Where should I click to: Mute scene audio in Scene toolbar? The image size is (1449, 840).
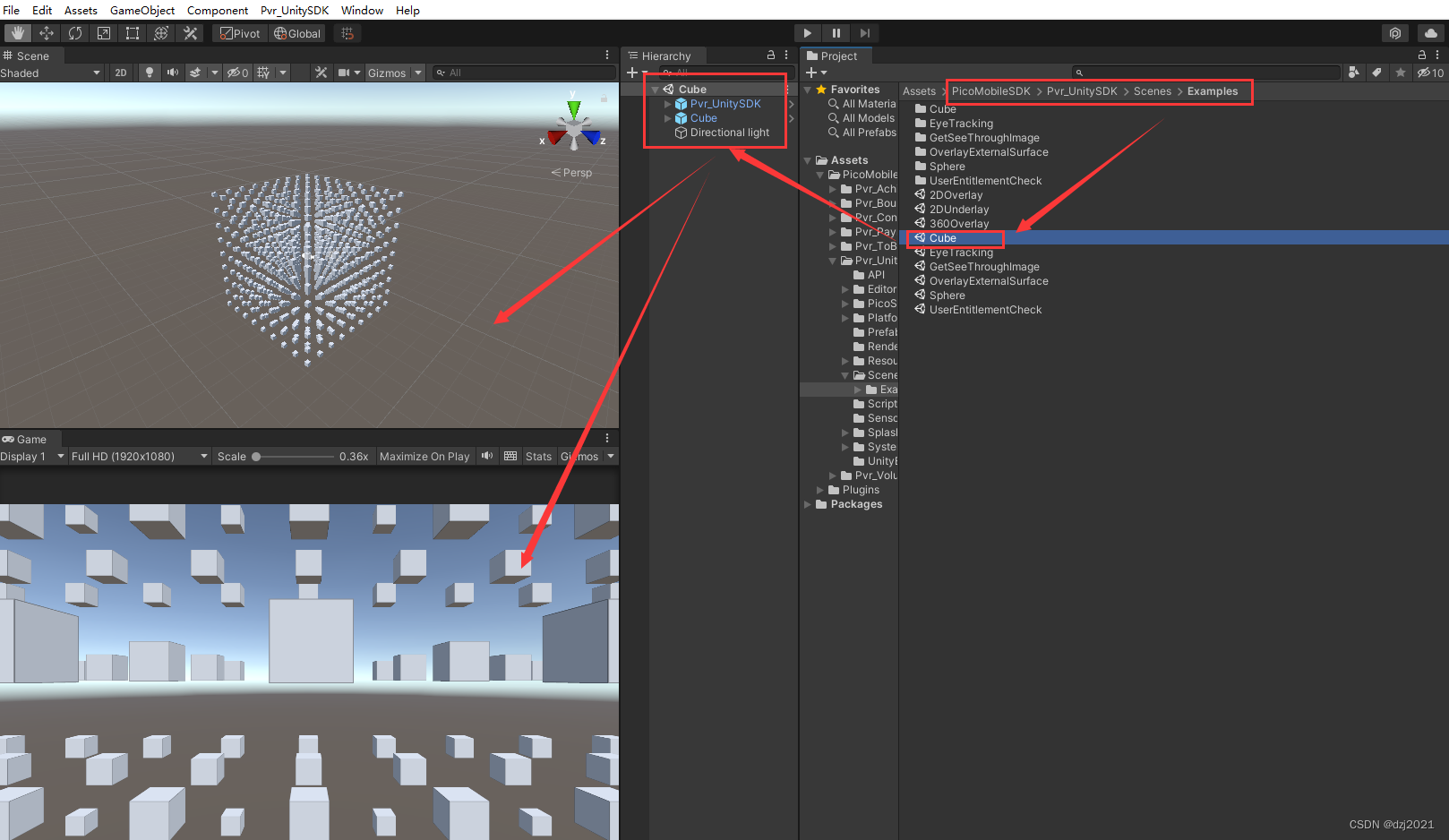click(x=172, y=73)
